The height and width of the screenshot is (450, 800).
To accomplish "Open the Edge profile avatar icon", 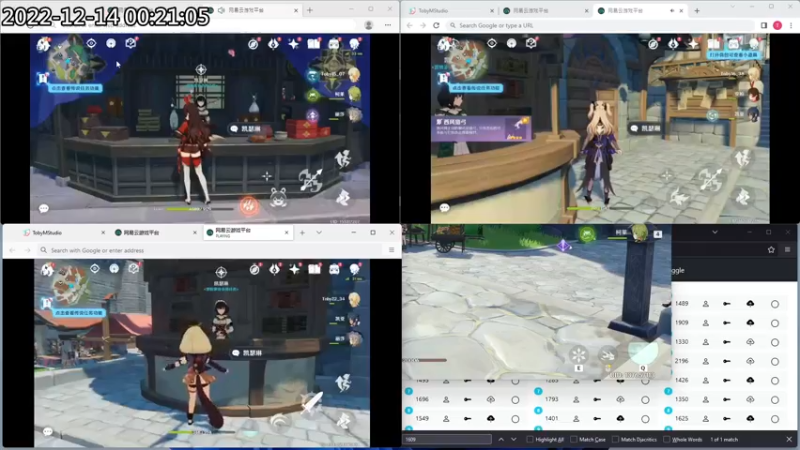I will click(x=368, y=25).
